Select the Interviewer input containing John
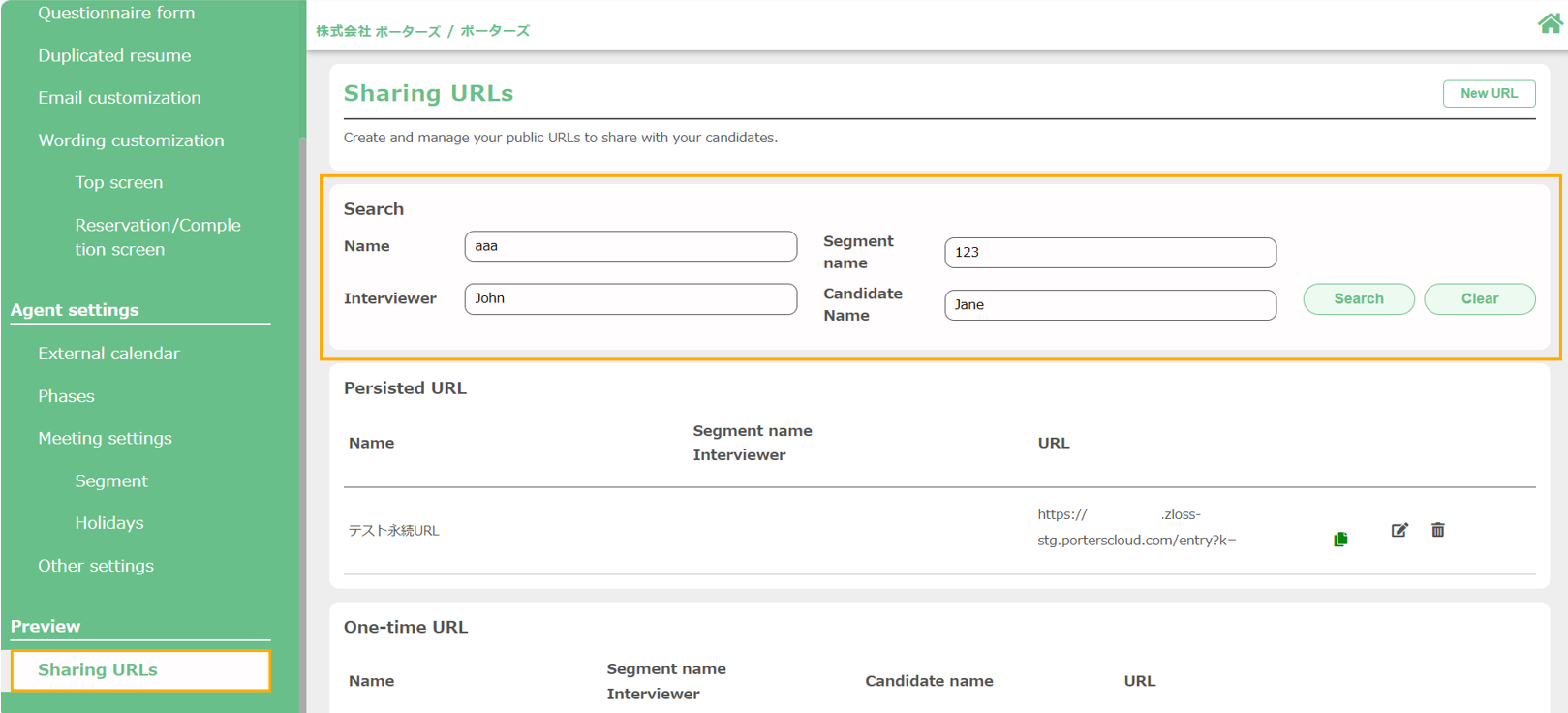This screenshot has height=713, width=1568. (x=630, y=298)
